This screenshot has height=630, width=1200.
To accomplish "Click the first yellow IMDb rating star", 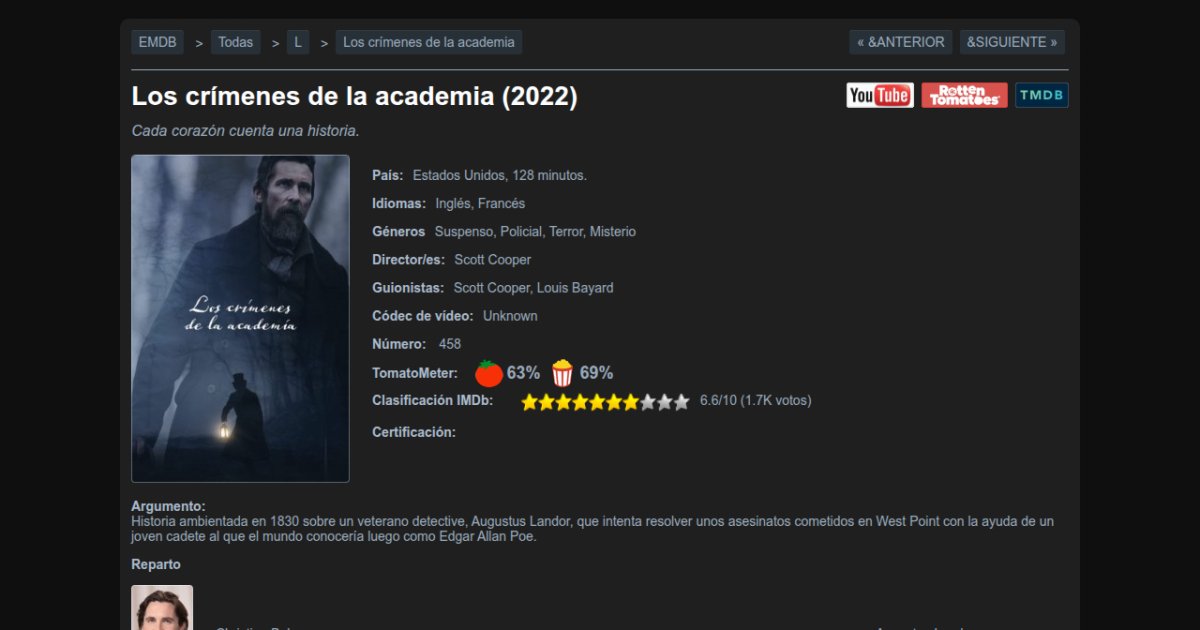I will pos(530,402).
